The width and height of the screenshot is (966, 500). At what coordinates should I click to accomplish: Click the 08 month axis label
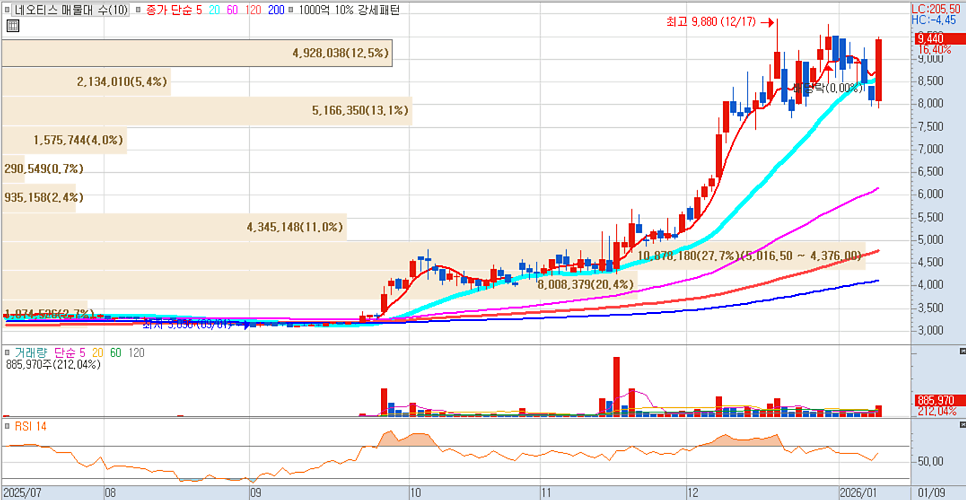[110, 493]
